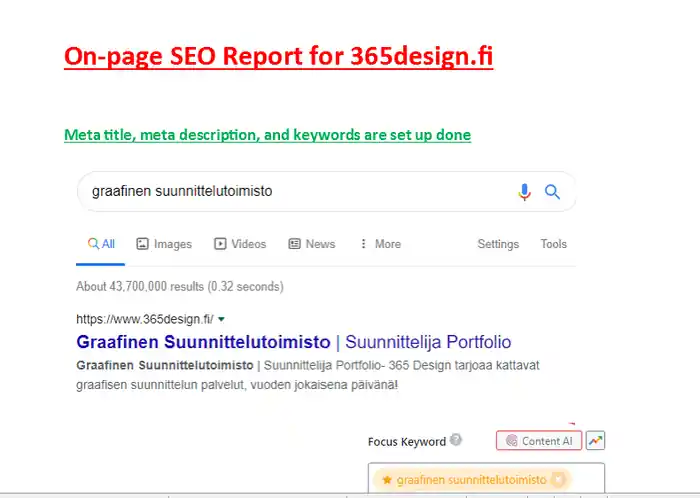The height and width of the screenshot is (498, 700).
Task: Switch to the News tab
Action: click(312, 244)
